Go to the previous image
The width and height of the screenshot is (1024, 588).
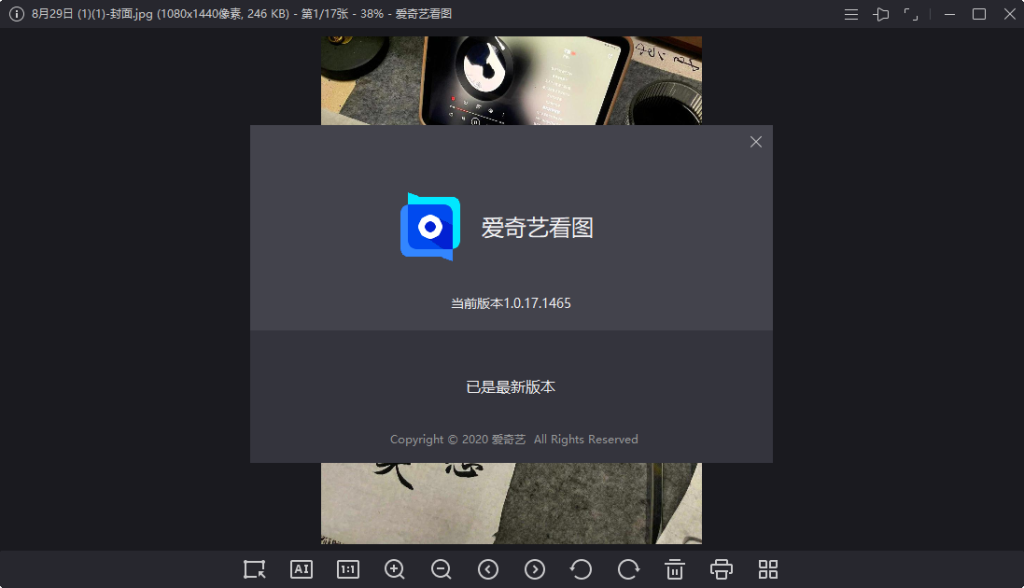pos(488,569)
